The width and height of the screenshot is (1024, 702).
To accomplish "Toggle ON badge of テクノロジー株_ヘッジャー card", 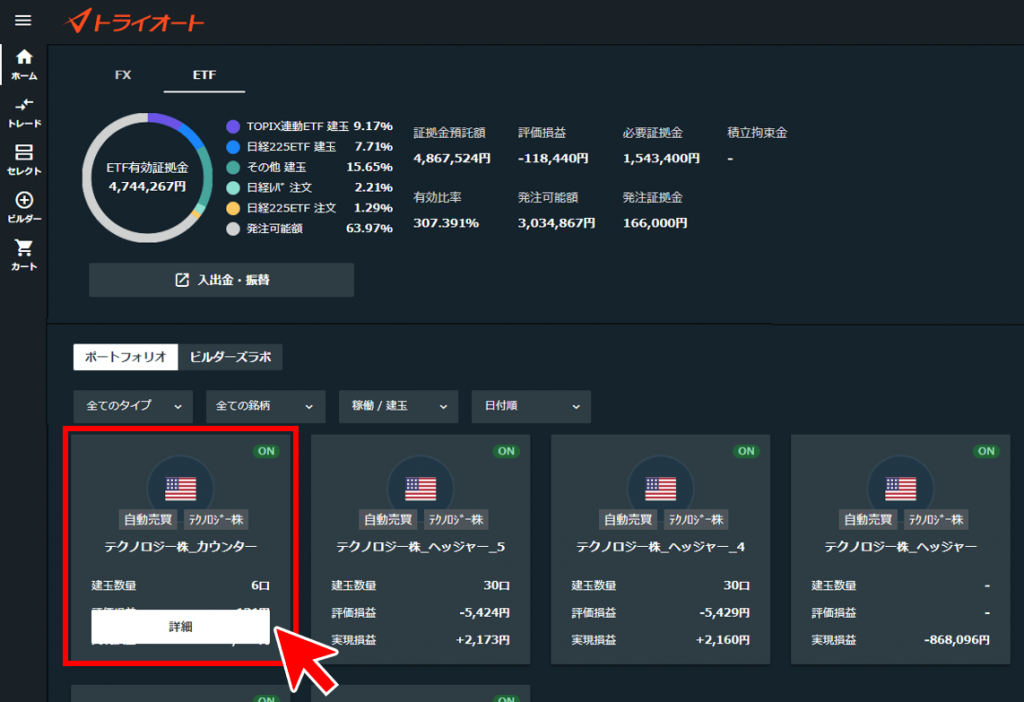I will [986, 451].
